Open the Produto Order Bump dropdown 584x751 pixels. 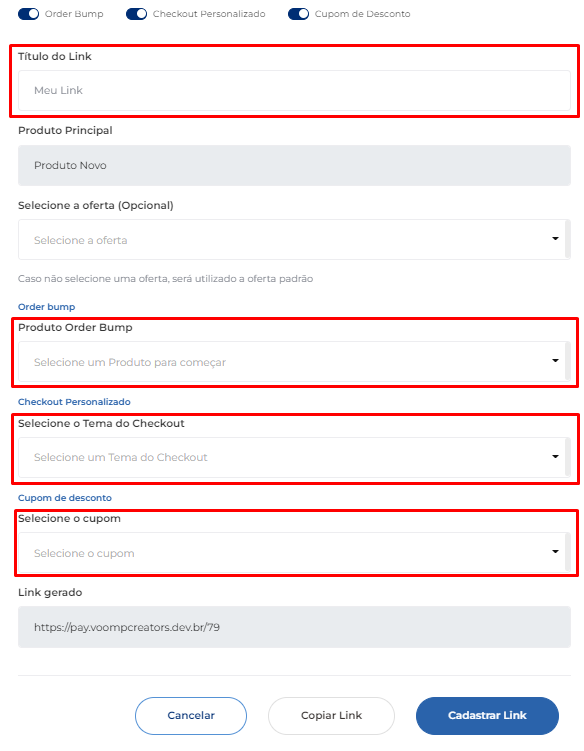[x=294, y=362]
